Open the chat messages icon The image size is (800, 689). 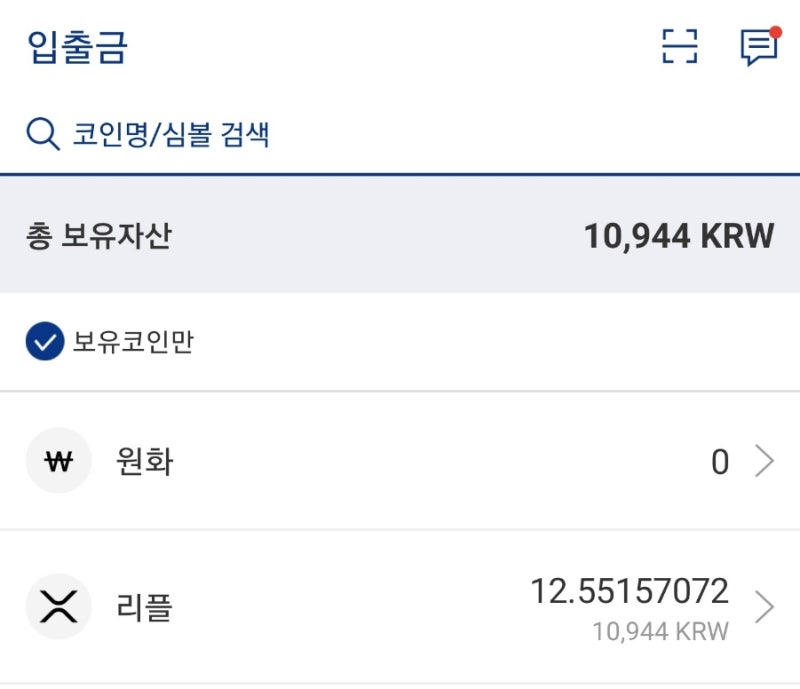coord(759,47)
